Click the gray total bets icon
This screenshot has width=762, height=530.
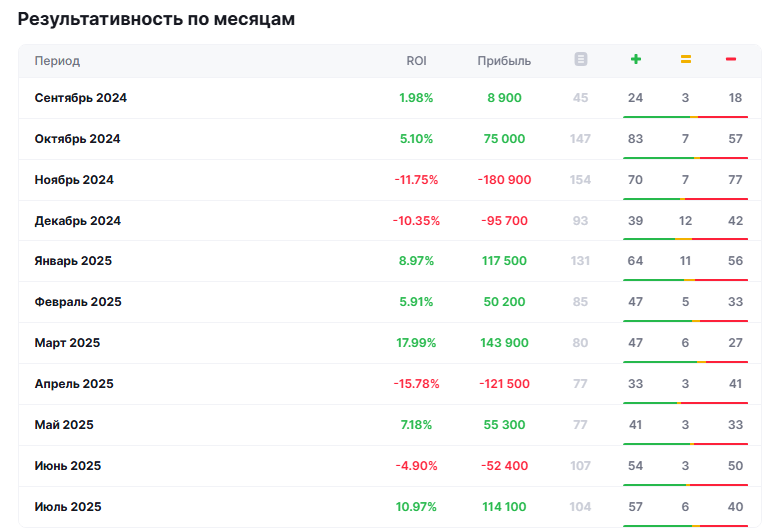pos(581,60)
